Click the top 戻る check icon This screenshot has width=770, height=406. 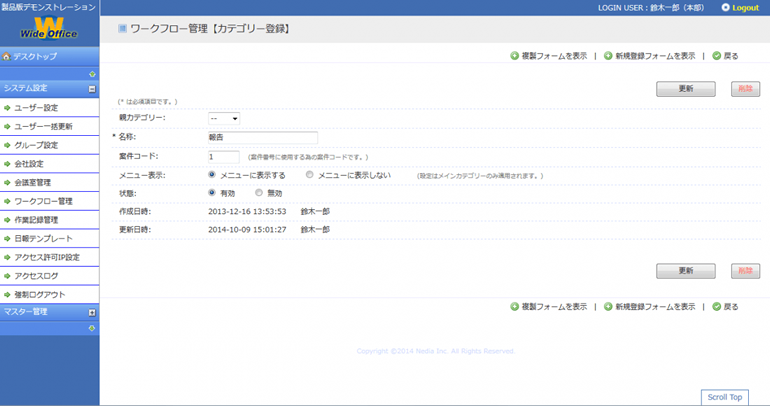coord(716,56)
